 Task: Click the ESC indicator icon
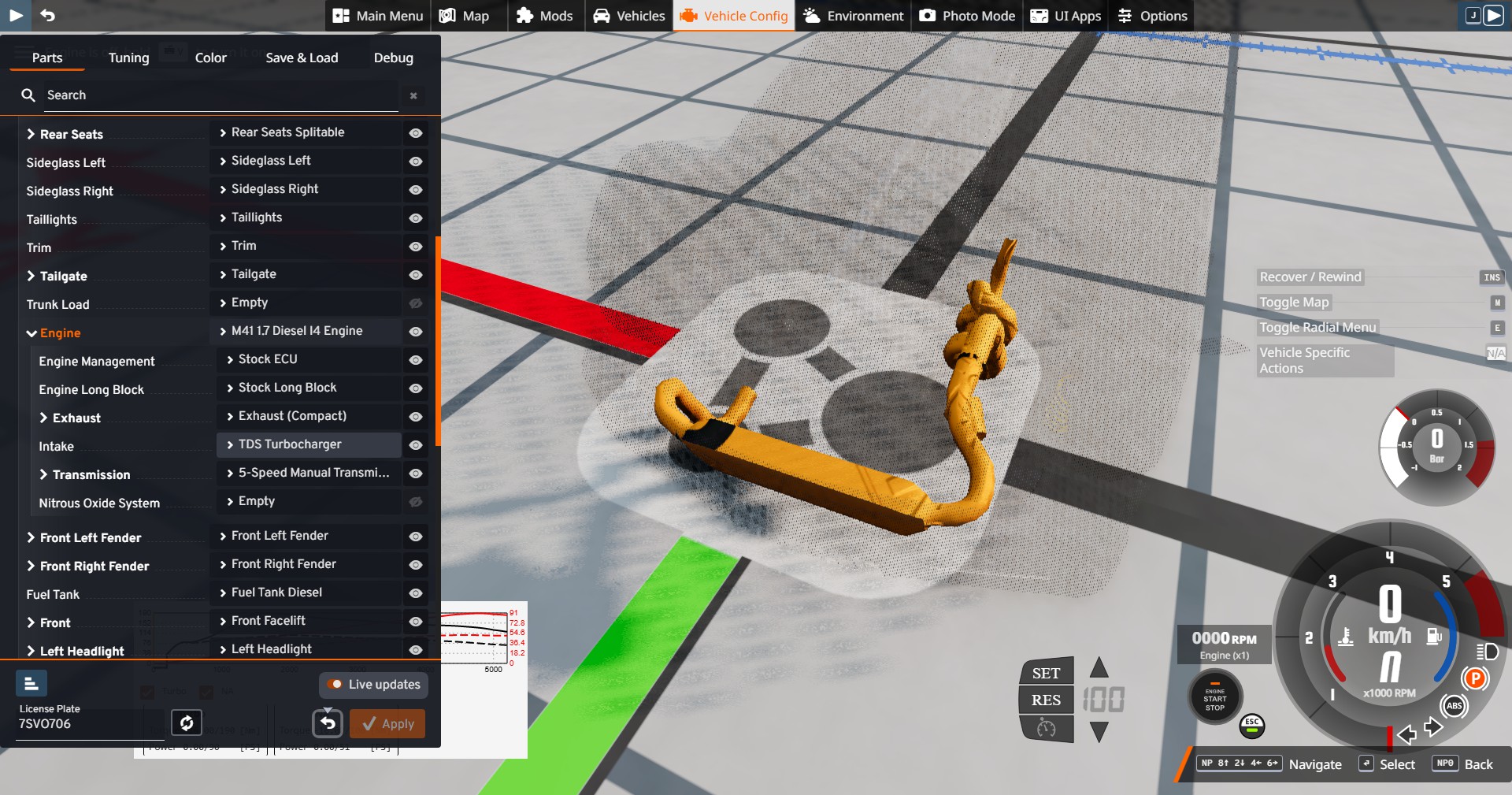point(1252,726)
